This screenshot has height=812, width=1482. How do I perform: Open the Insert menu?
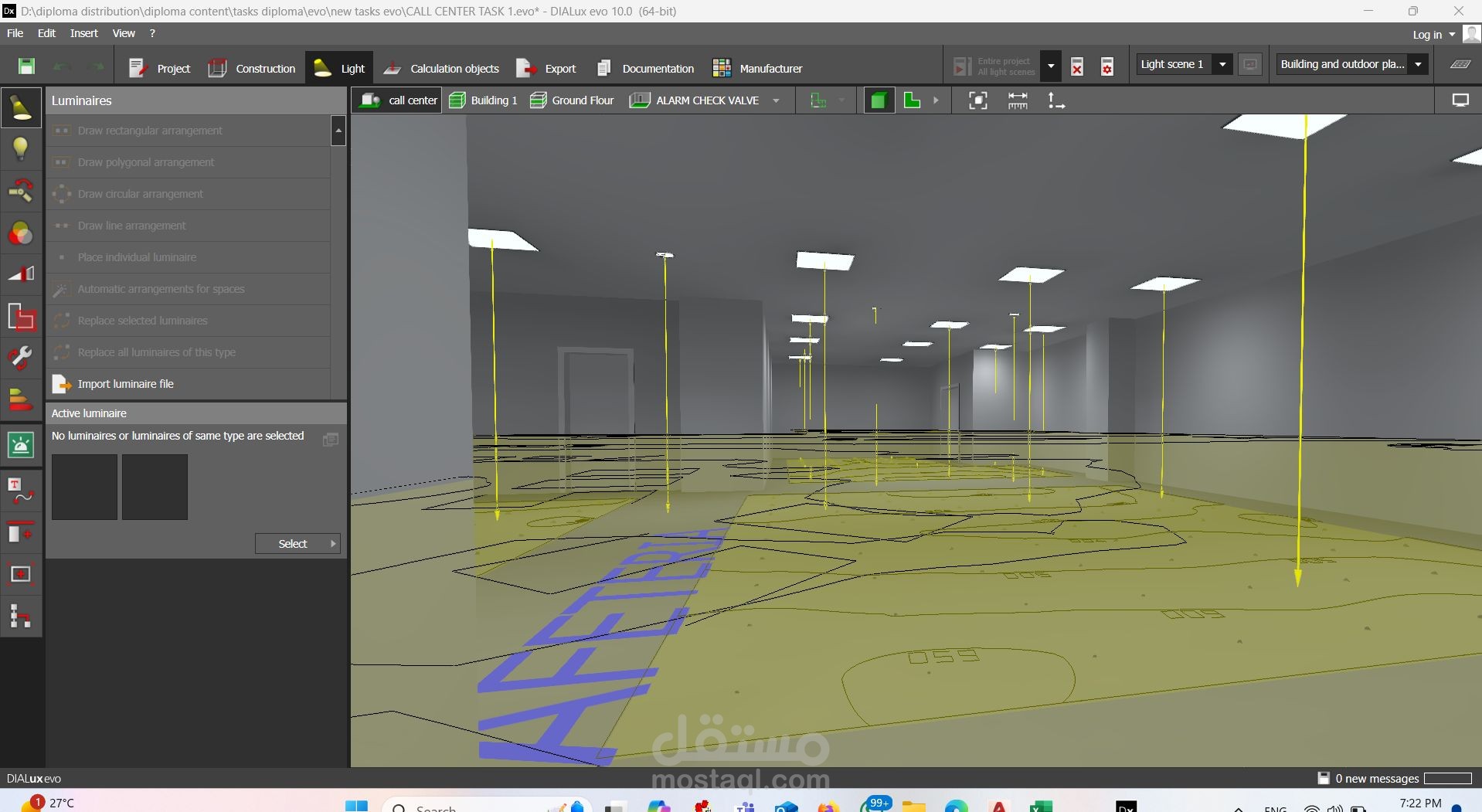point(83,33)
